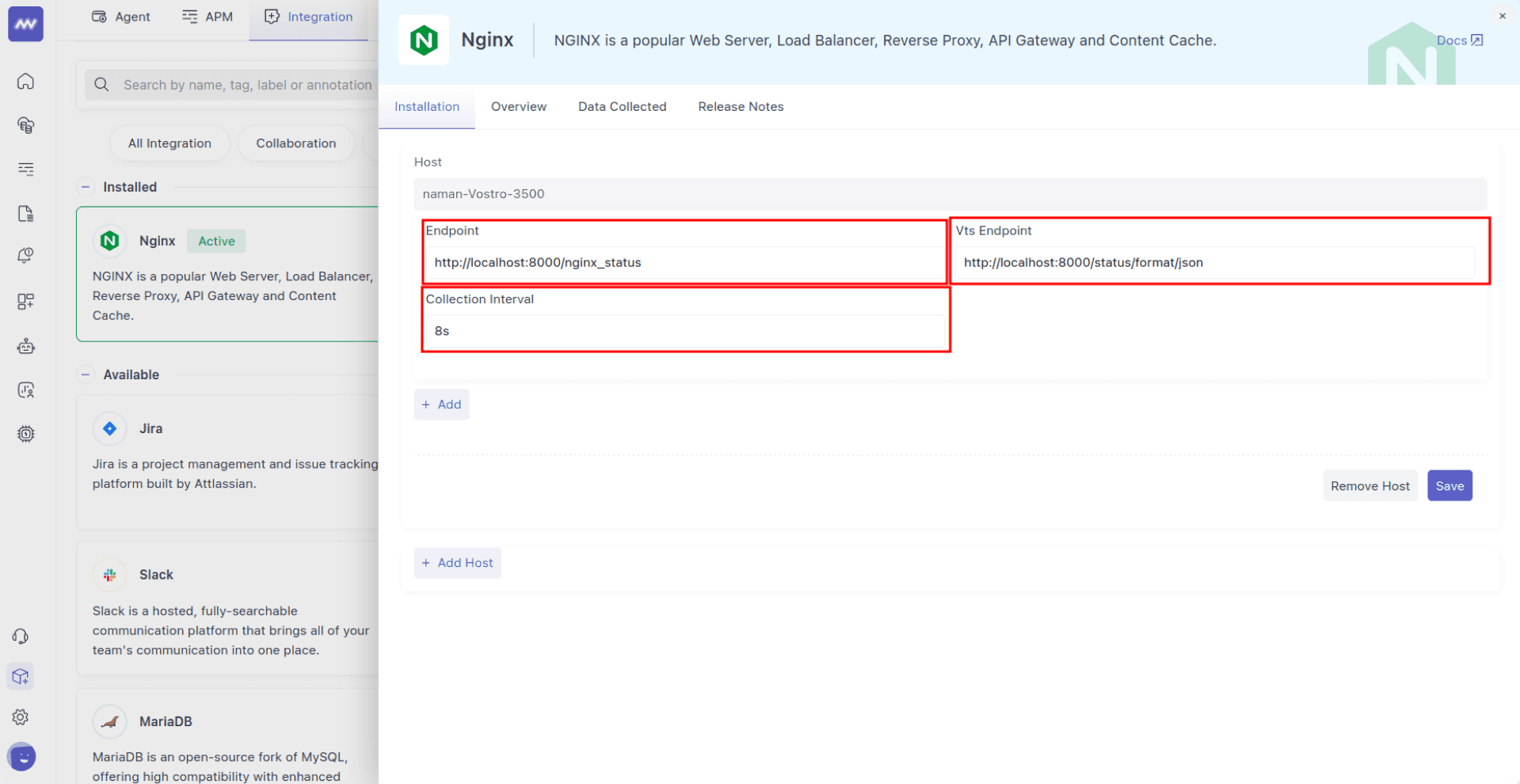Open the robot synthetic monitoring sidebar icon
The width and height of the screenshot is (1520, 784).
click(x=26, y=346)
